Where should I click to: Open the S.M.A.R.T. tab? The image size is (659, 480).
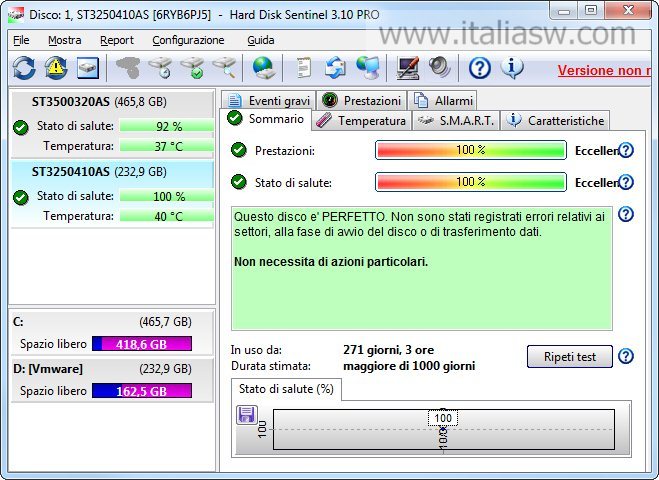click(x=456, y=121)
